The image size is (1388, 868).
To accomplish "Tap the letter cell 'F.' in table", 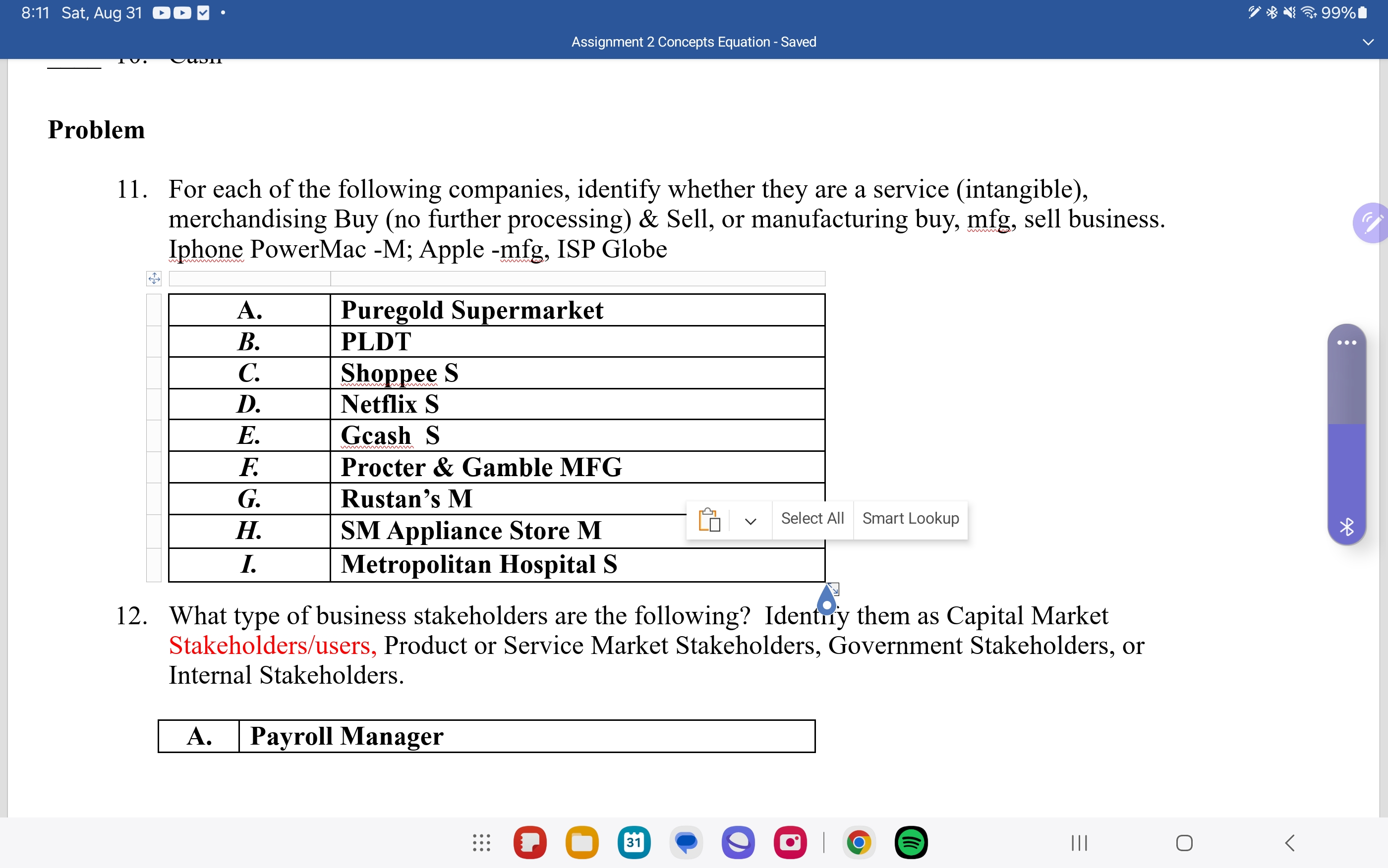I will [249, 467].
